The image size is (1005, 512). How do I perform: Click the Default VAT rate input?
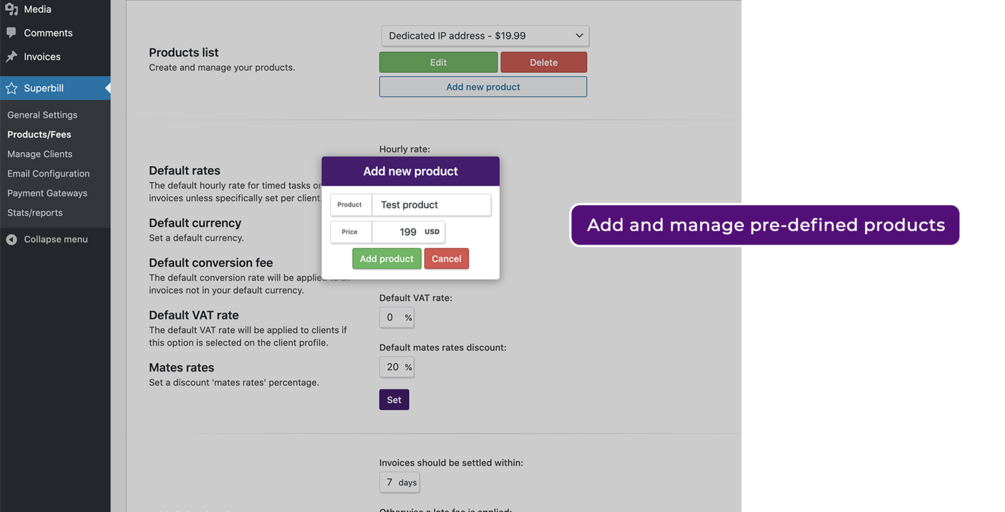(397, 317)
